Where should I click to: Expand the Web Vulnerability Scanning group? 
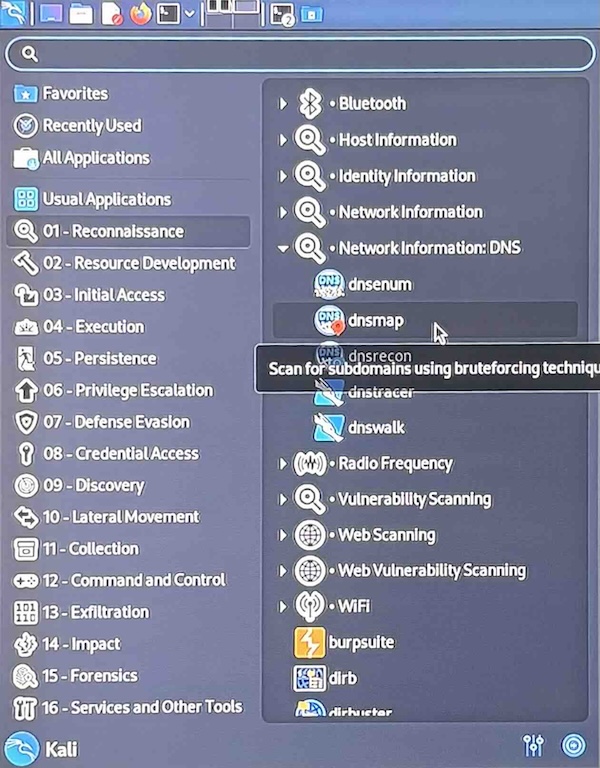coord(284,571)
